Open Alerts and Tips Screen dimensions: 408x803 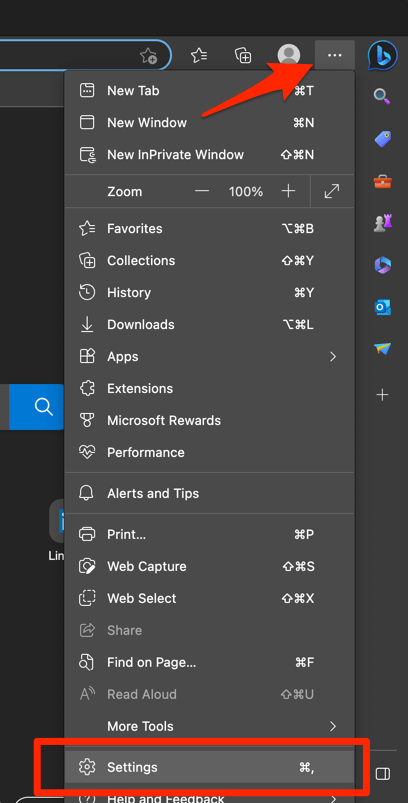tap(209, 494)
